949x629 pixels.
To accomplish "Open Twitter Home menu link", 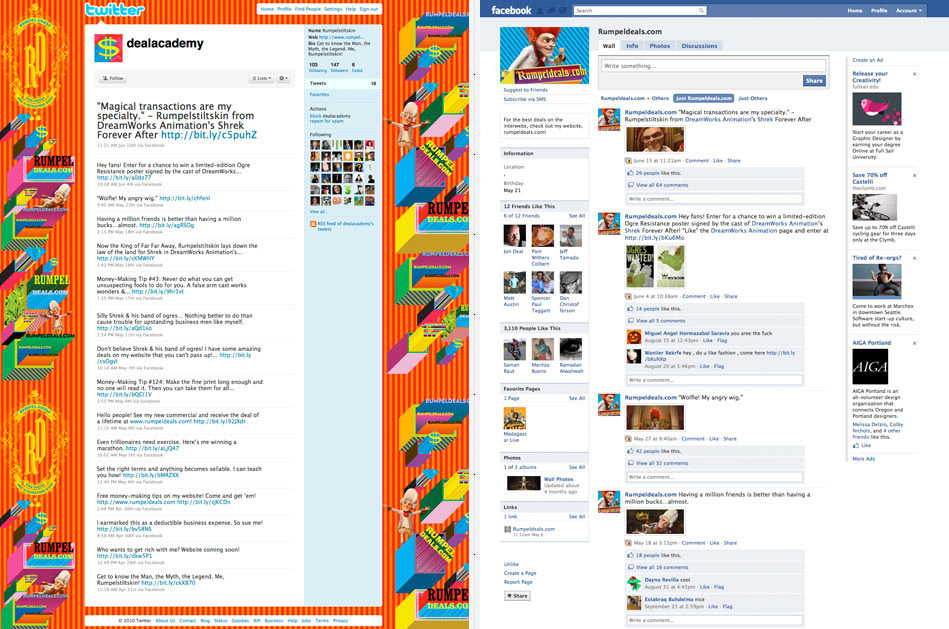I will (x=267, y=9).
